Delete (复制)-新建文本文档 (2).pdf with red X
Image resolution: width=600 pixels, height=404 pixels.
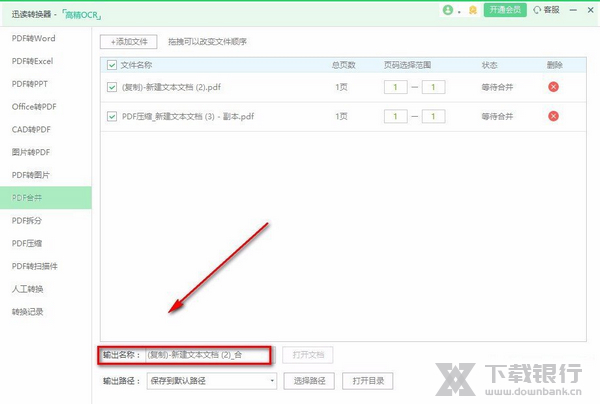coord(553,87)
